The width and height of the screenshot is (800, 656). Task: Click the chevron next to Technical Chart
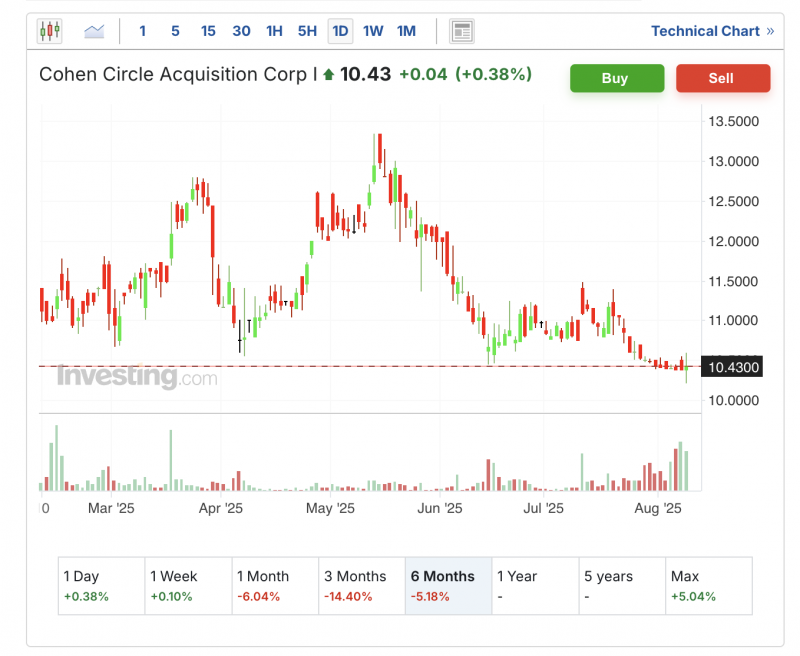[770, 31]
